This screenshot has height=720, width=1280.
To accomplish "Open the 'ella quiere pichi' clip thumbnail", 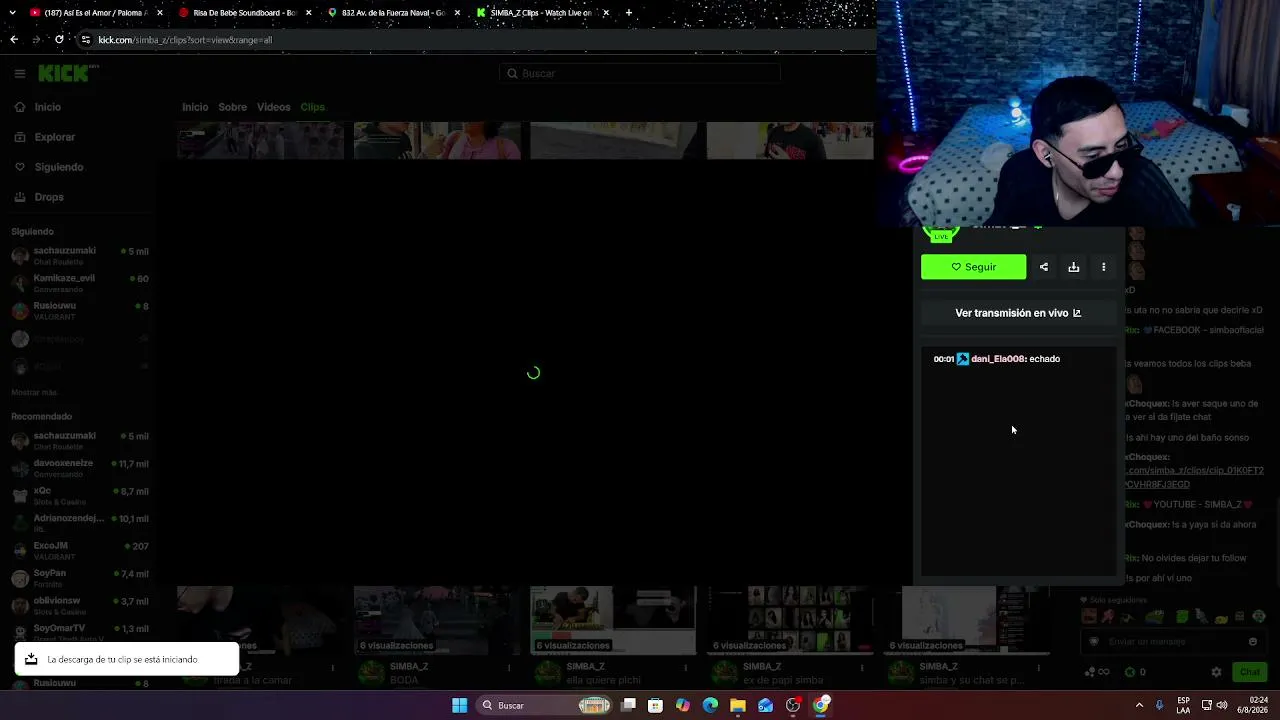I will [x=613, y=620].
